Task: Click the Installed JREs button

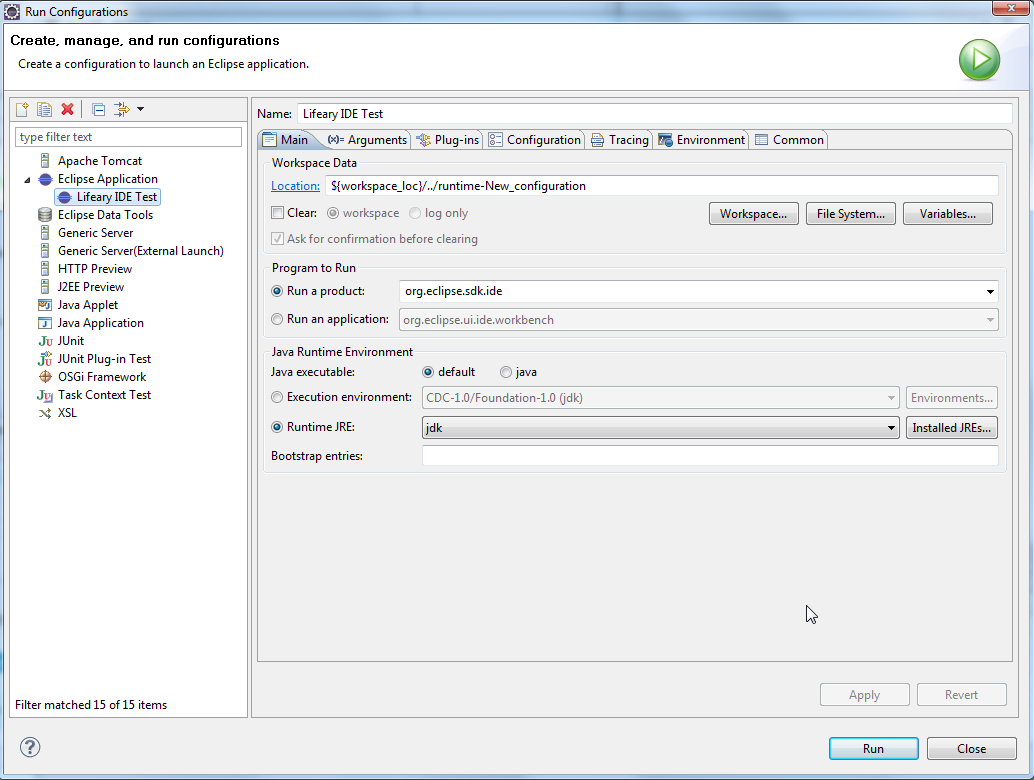Action: point(951,428)
